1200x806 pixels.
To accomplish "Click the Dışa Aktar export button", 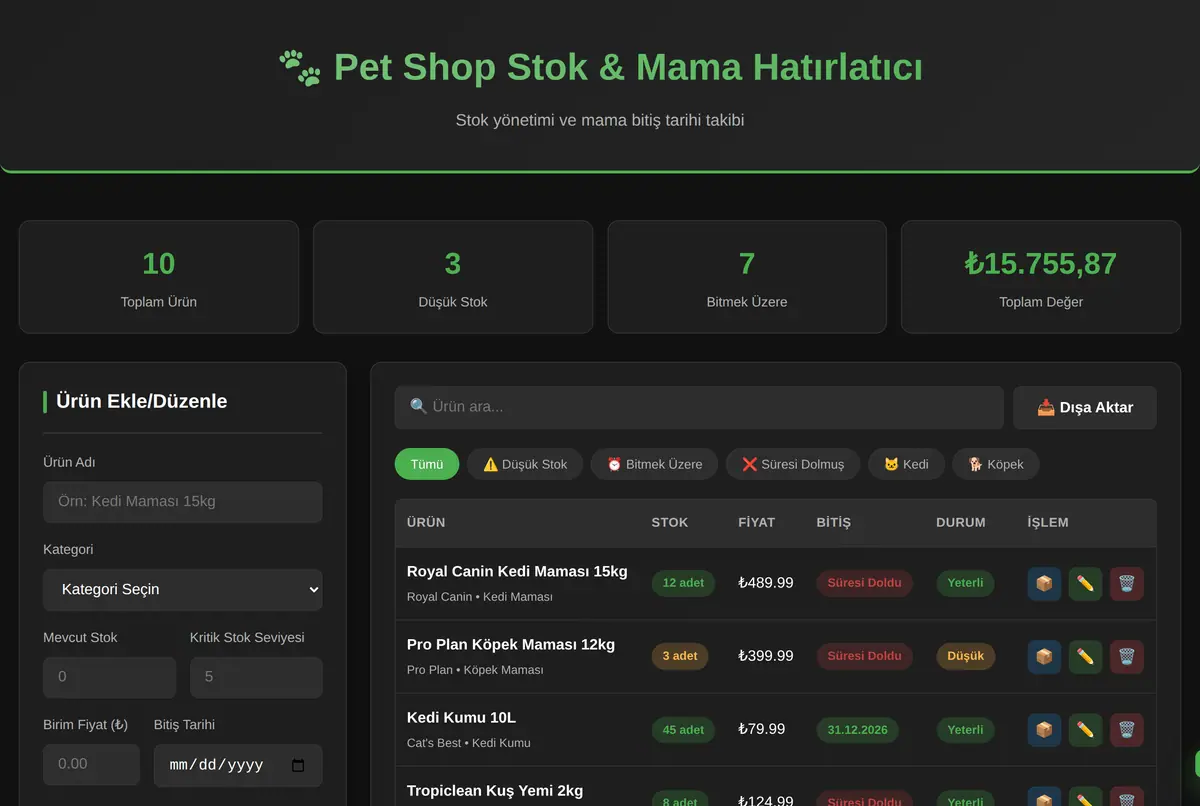I will pyautogui.click(x=1085, y=408).
